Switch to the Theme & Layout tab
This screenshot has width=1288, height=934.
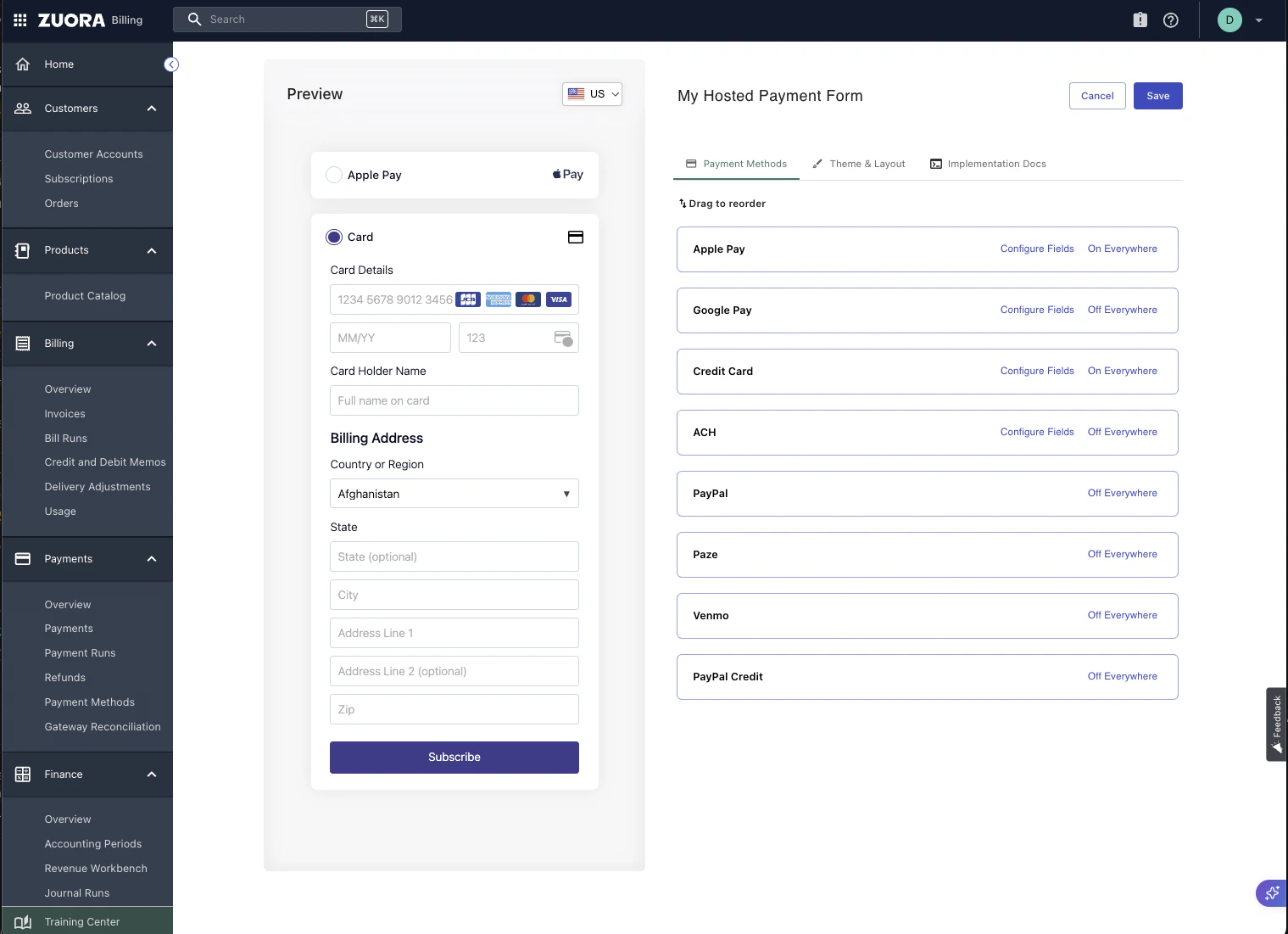859,164
